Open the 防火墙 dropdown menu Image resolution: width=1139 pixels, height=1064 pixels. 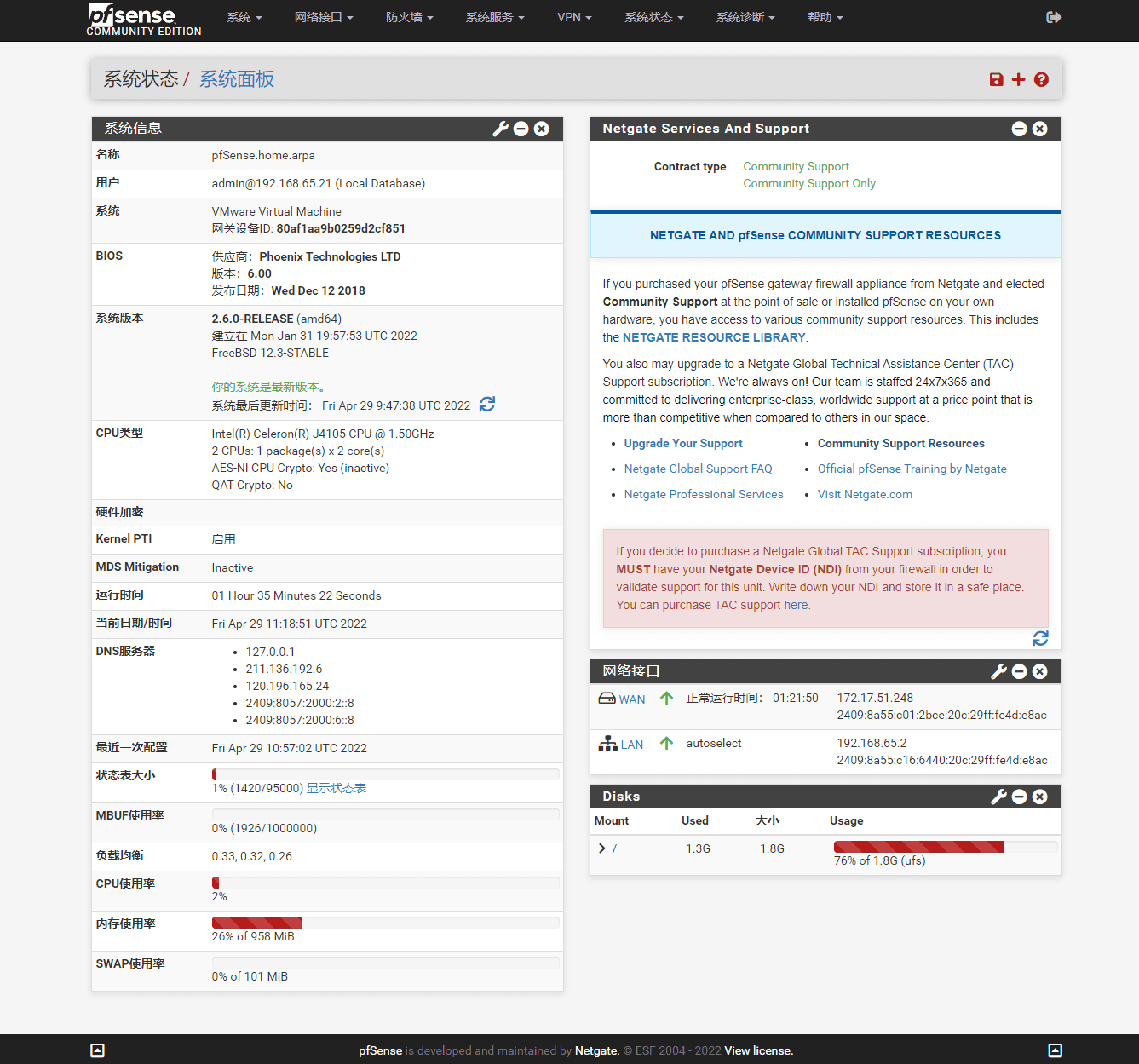(410, 17)
